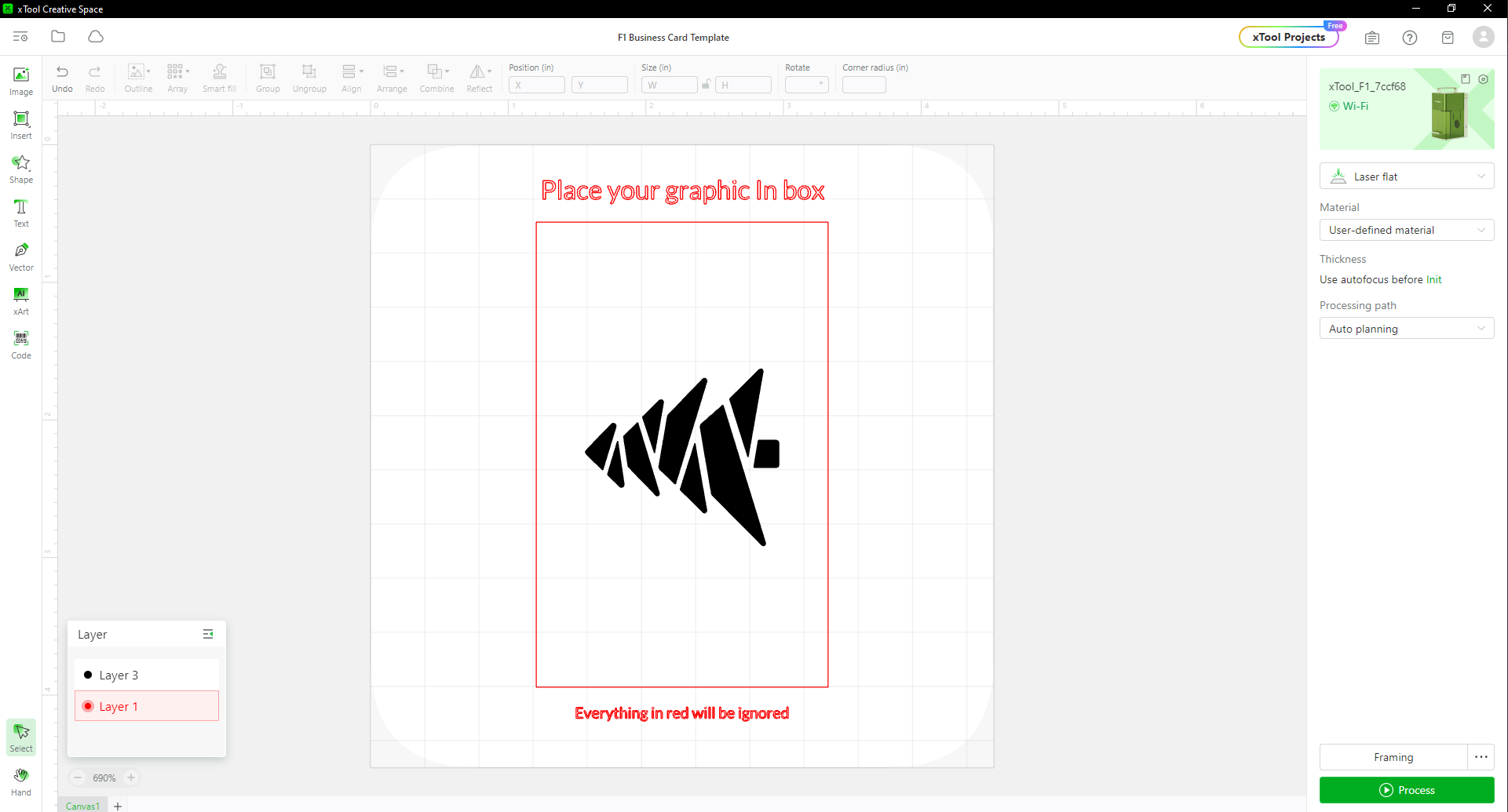Viewport: 1508px width, 812px height.
Task: Toggle the size aspect ratio lock
Action: coord(707,85)
